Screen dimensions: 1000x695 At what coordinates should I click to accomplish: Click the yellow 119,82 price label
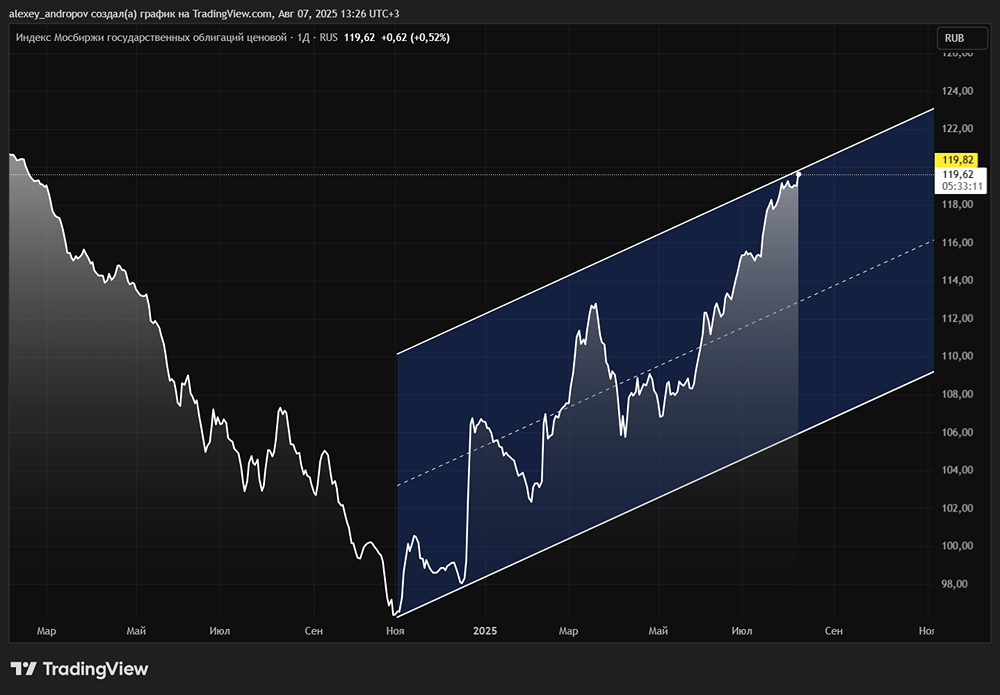[958, 160]
